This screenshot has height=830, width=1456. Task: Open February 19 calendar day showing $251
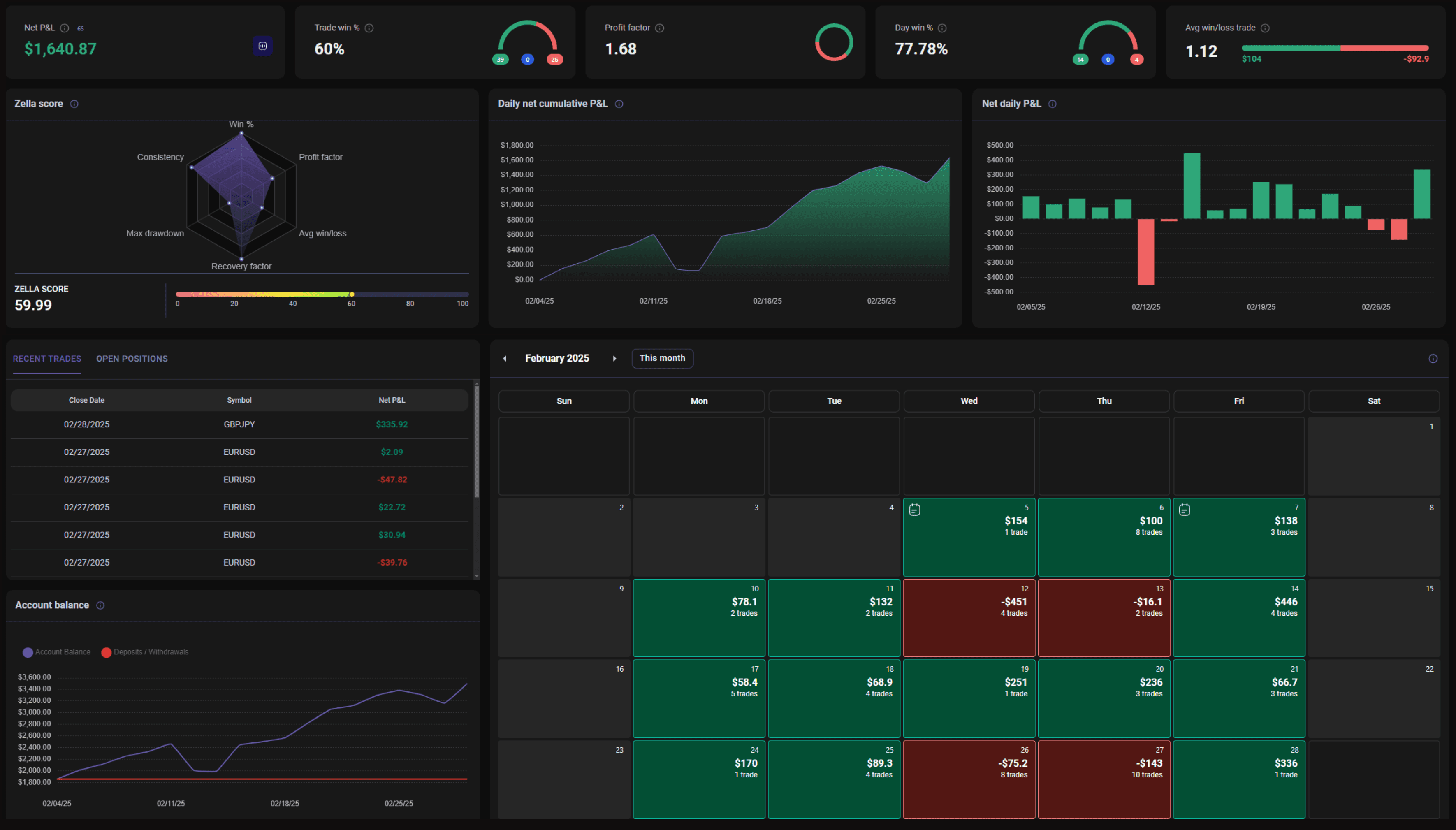[x=969, y=698]
